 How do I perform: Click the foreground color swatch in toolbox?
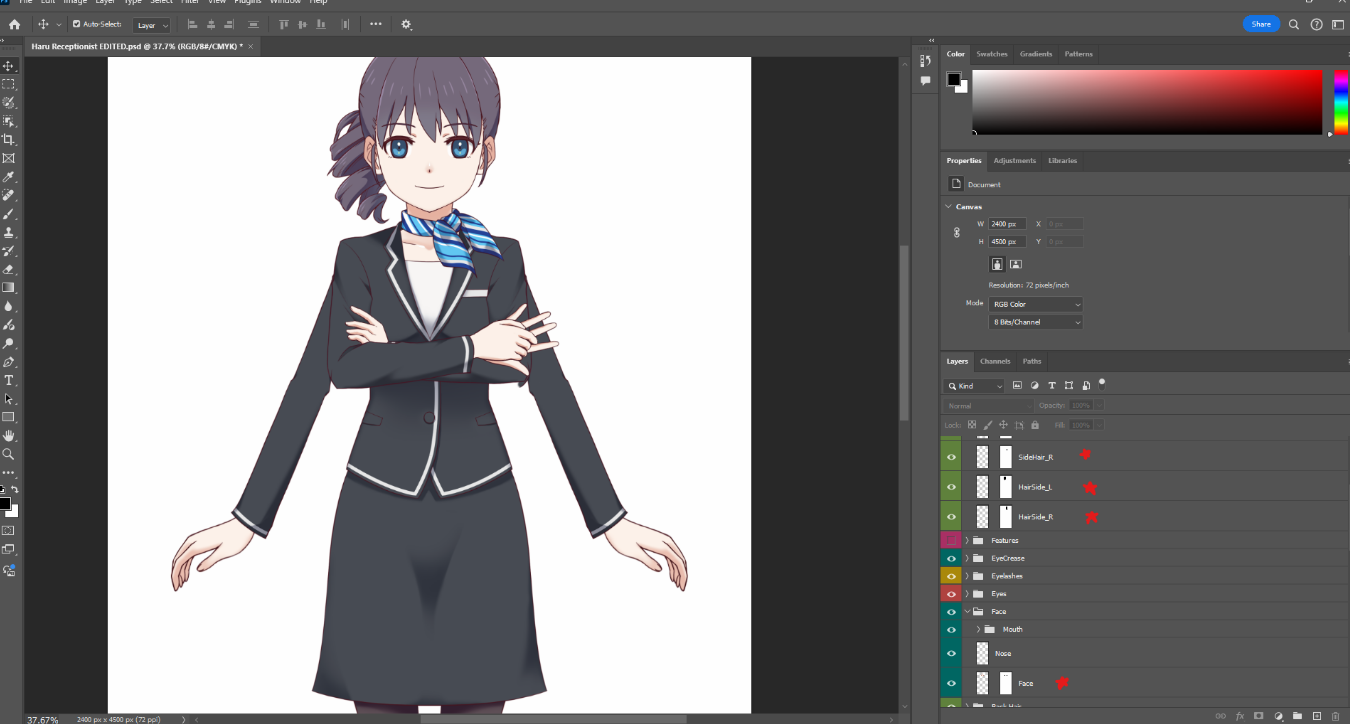tap(5, 503)
